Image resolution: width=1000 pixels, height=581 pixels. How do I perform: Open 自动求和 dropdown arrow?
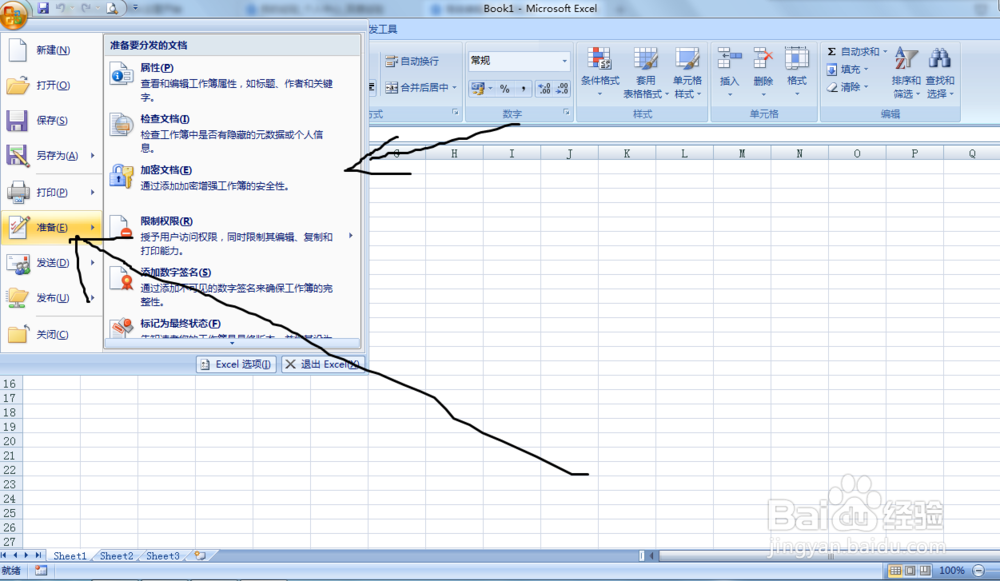885,52
